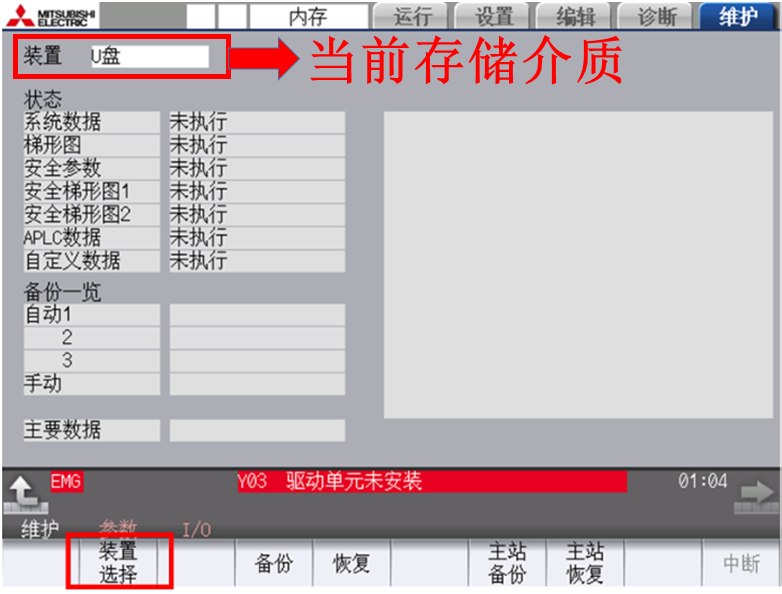Click the Mitsubishi Electric logo
The image size is (782, 594).
point(52,16)
